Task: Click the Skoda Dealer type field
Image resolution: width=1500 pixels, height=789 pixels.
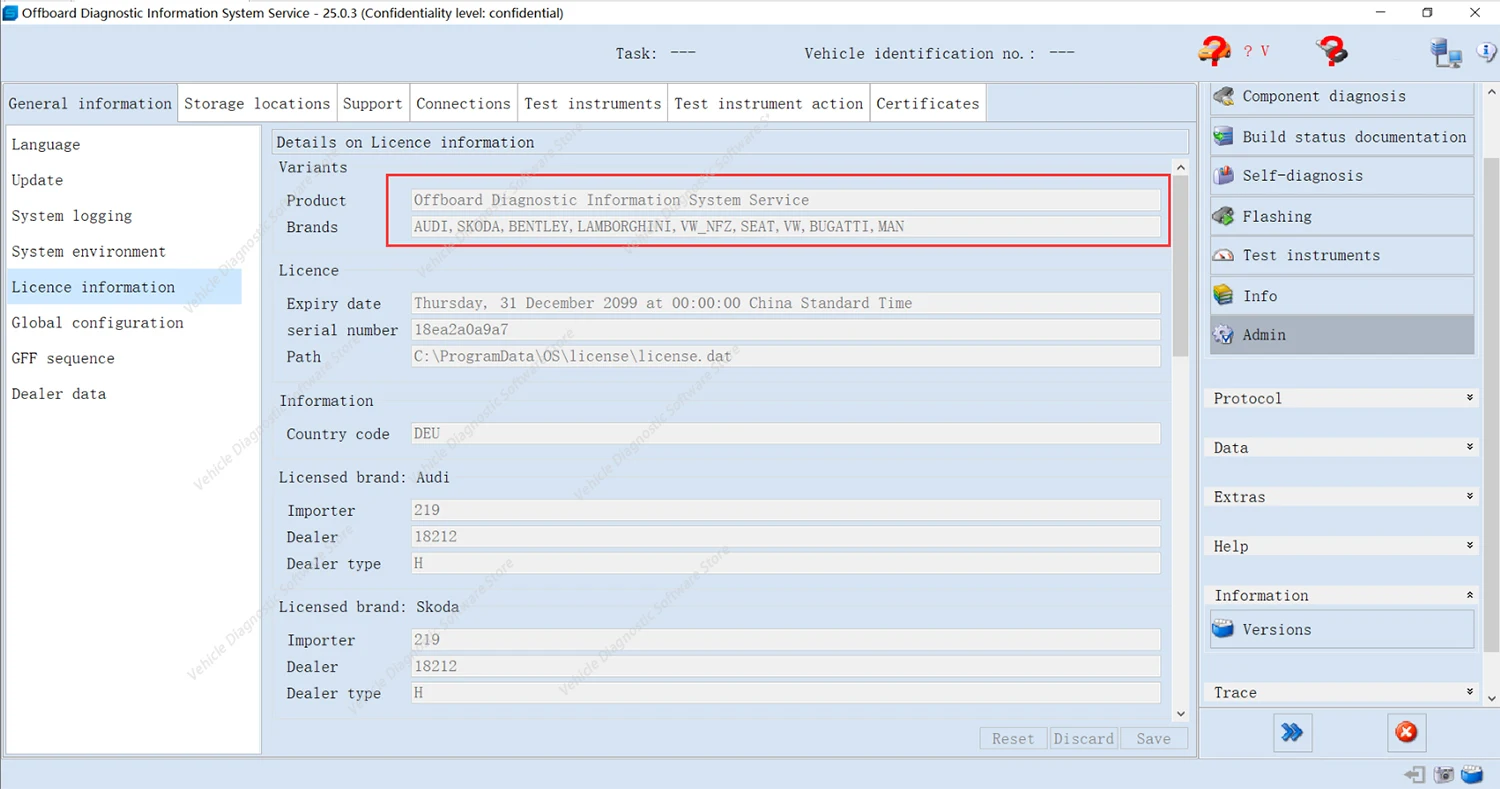Action: (786, 693)
